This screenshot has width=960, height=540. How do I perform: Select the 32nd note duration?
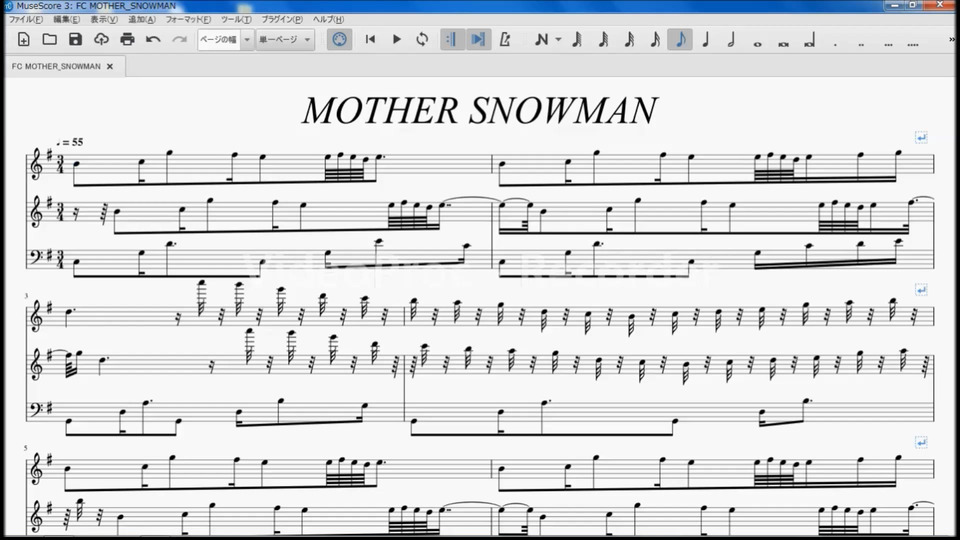[x=629, y=40]
